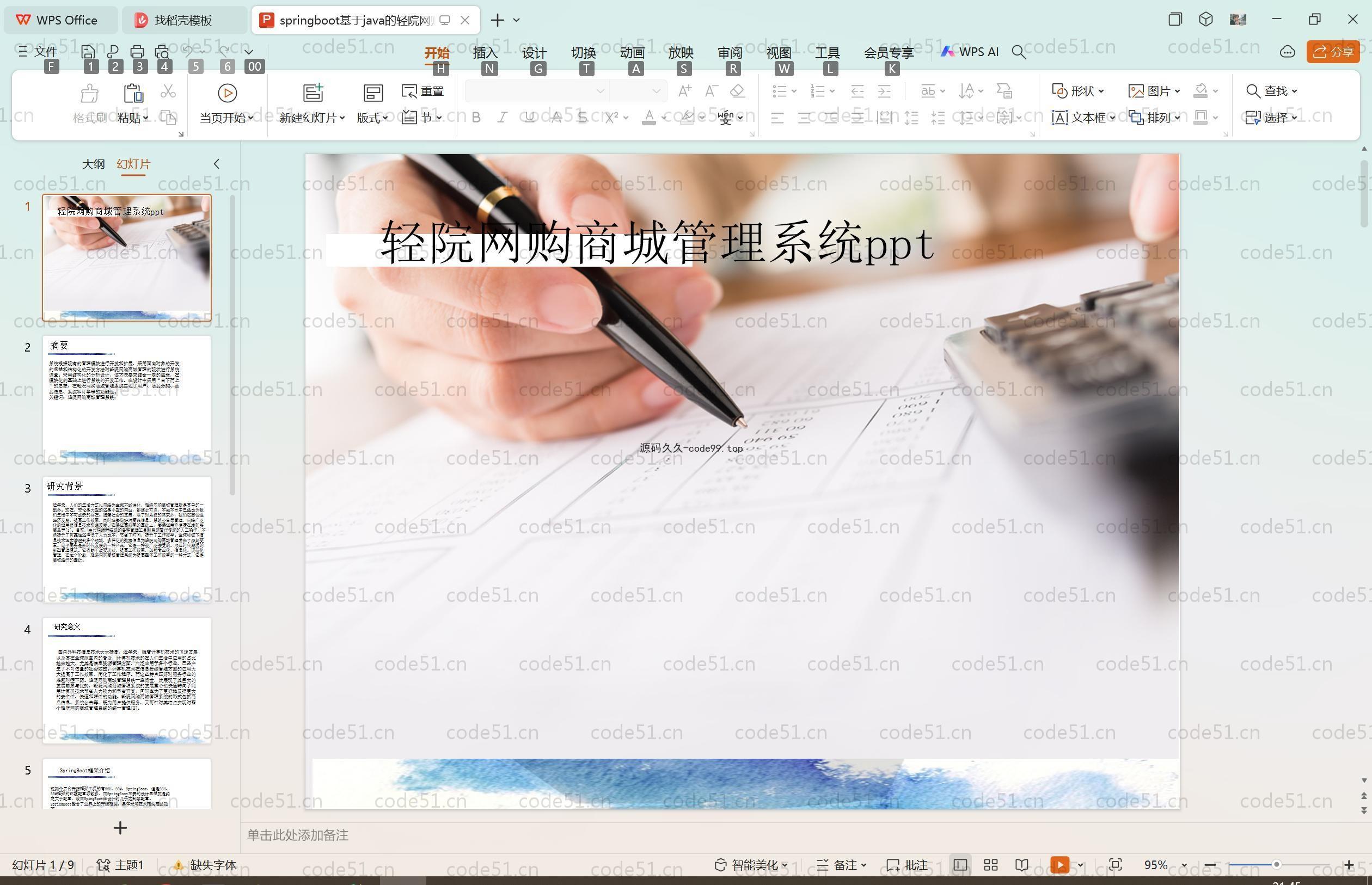Image resolution: width=1372 pixels, height=885 pixels.
Task: Select slide 2 thumbnail (摘要)
Action: [x=127, y=399]
